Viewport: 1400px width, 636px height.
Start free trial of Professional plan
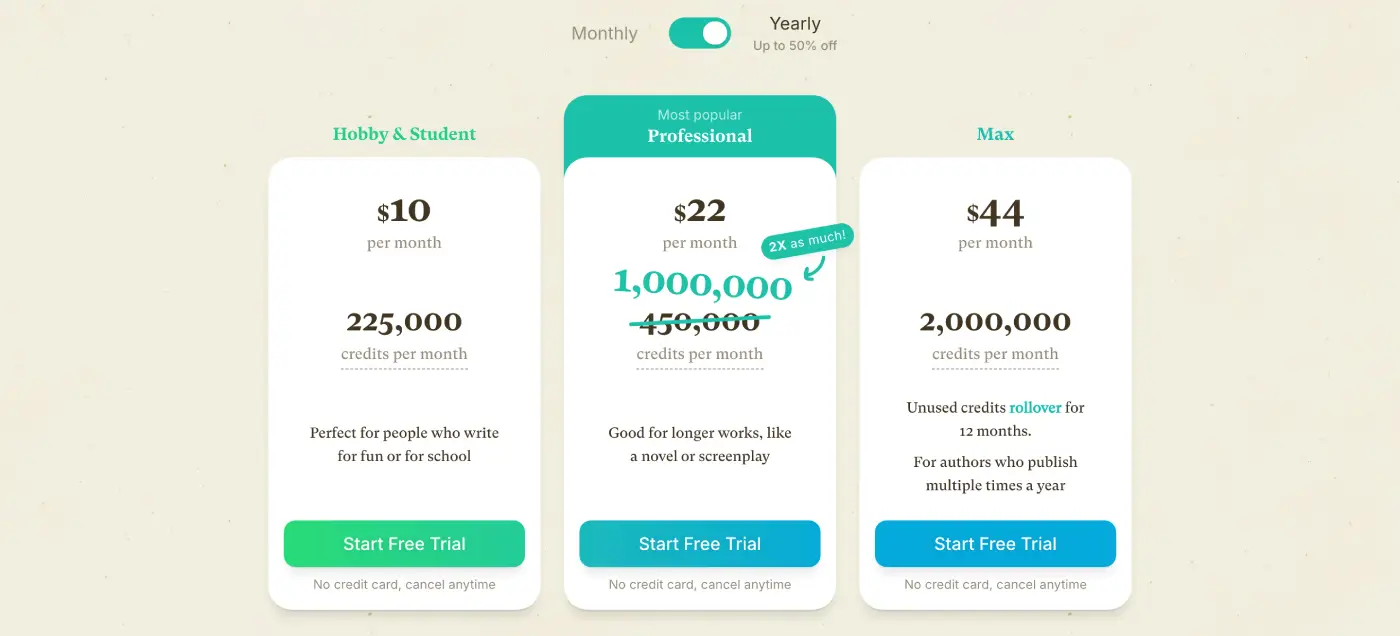point(699,543)
